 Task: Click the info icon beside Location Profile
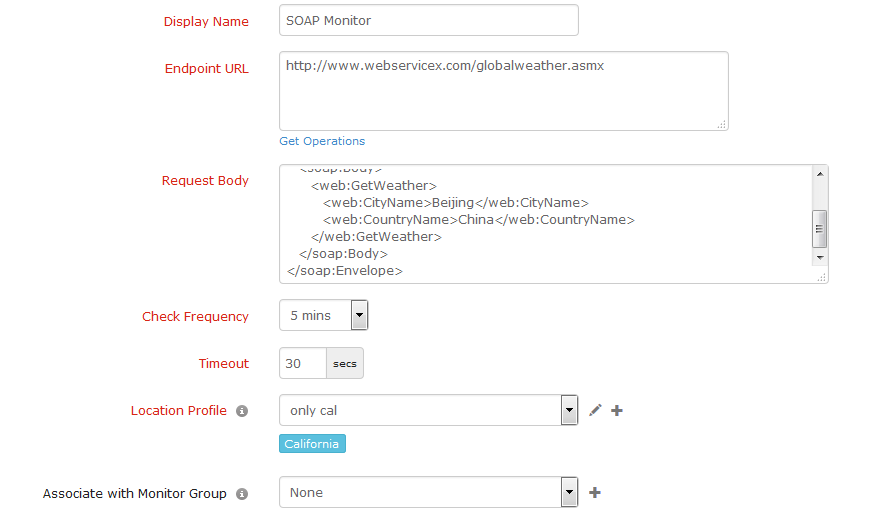[x=242, y=411]
